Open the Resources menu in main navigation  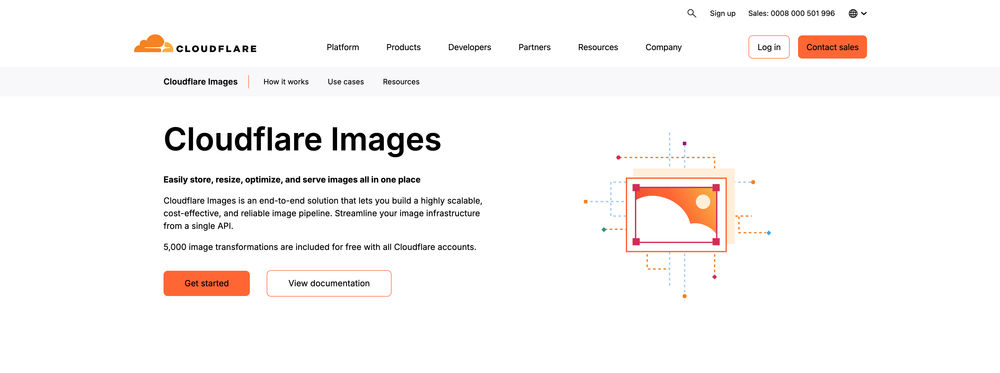[x=598, y=47]
